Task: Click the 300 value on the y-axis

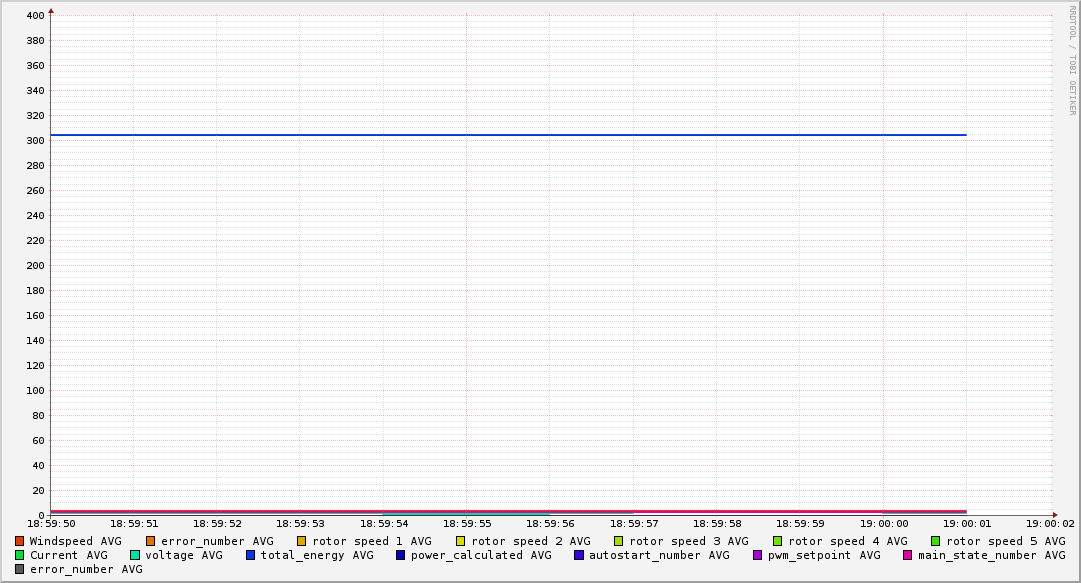Action: point(36,141)
